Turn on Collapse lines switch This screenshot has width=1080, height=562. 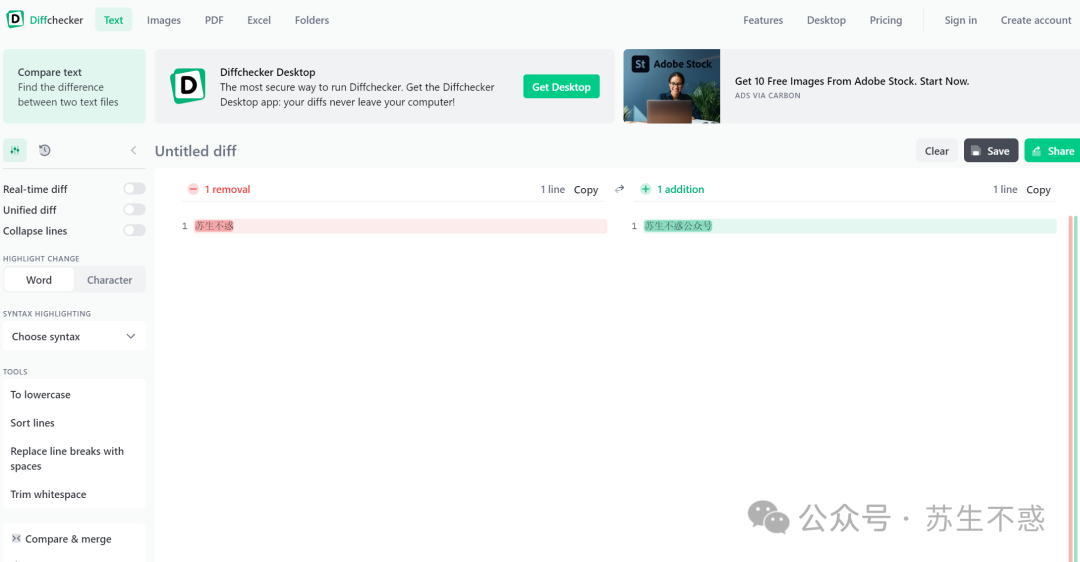click(134, 230)
